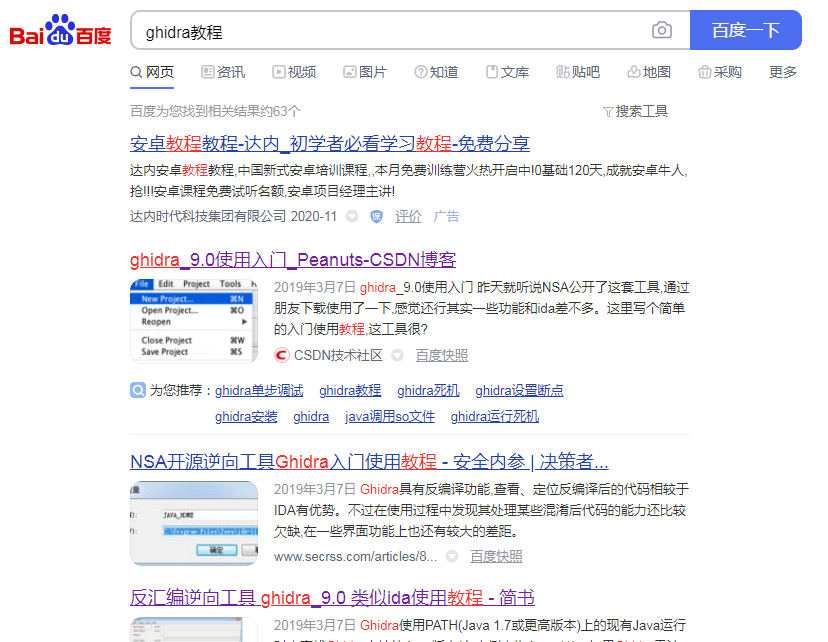Click suggestion ghidra单步调试
828x642 pixels.
(x=259, y=390)
